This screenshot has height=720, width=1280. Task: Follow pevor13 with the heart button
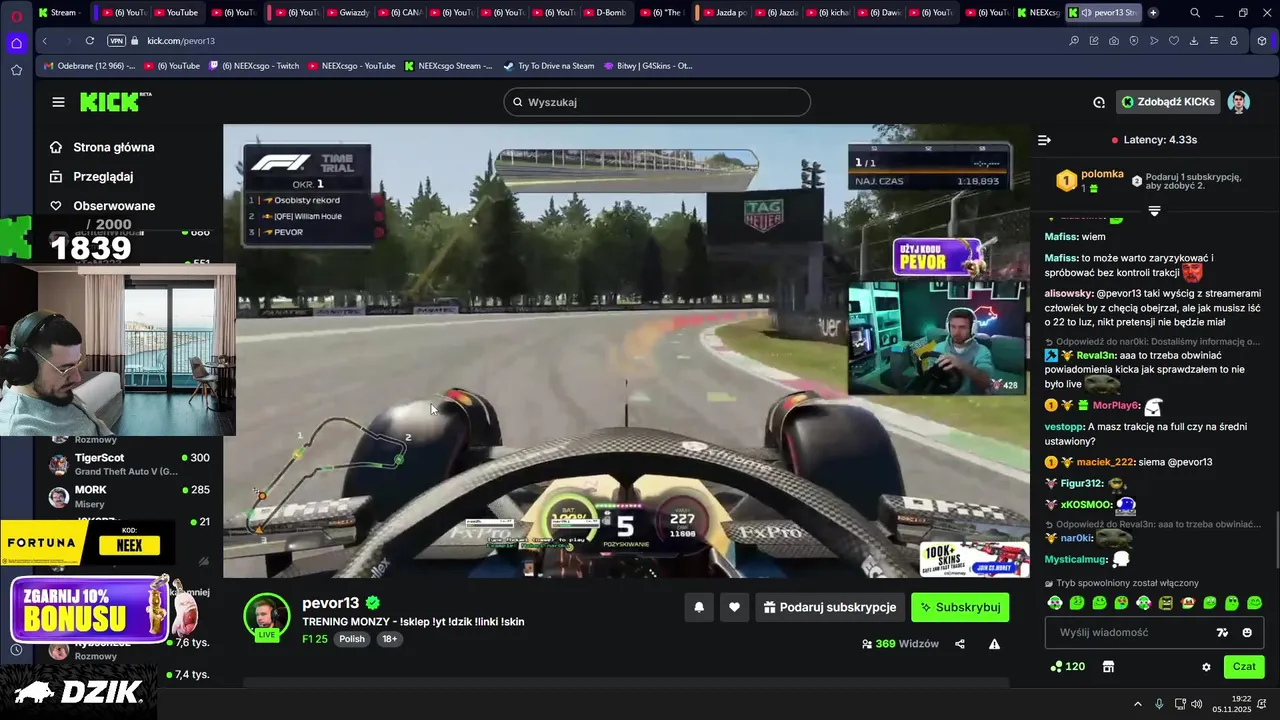[x=734, y=607]
